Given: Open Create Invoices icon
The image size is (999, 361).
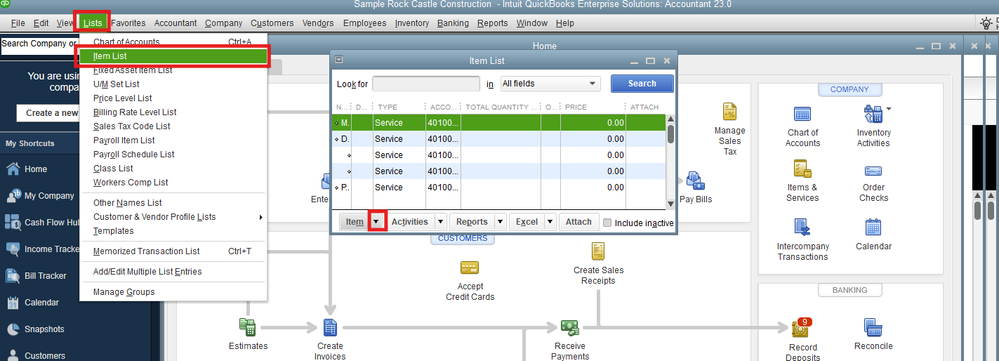Looking at the screenshot, I should pyautogui.click(x=329, y=328).
